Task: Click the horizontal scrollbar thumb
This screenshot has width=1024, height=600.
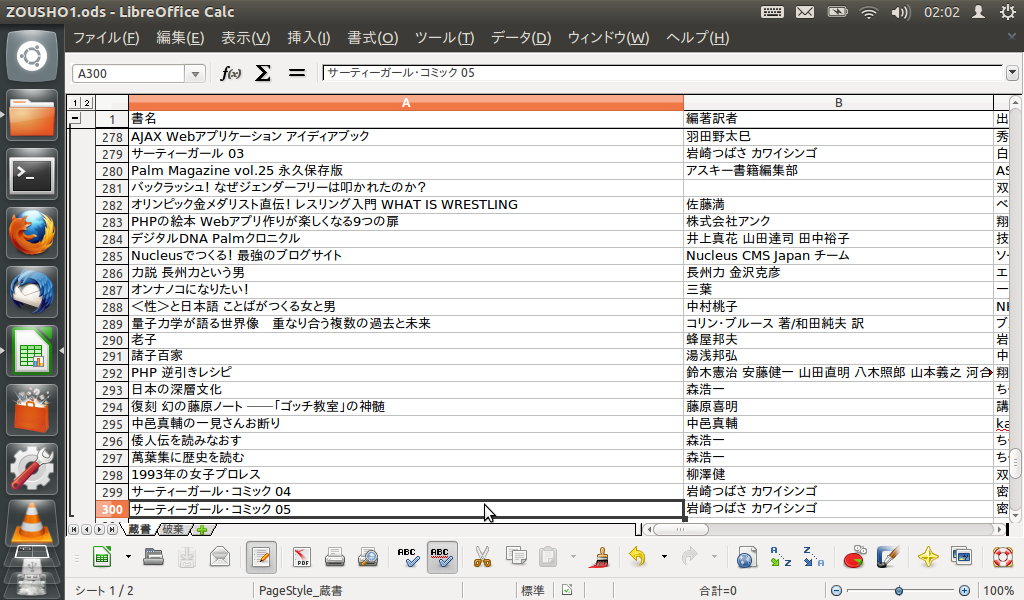Action: 680,529
